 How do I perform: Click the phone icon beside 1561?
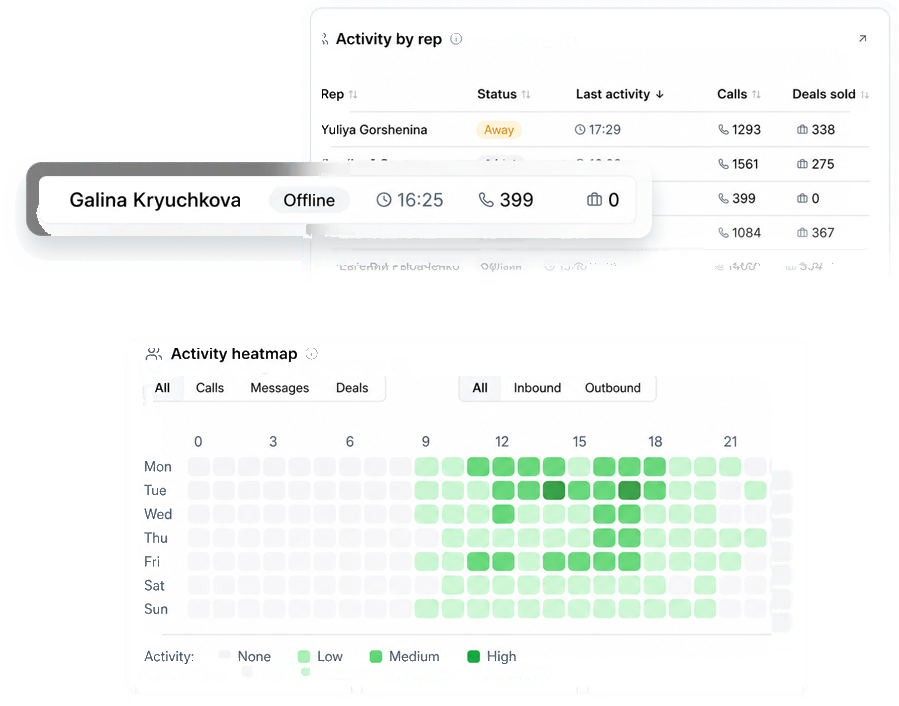(x=724, y=164)
